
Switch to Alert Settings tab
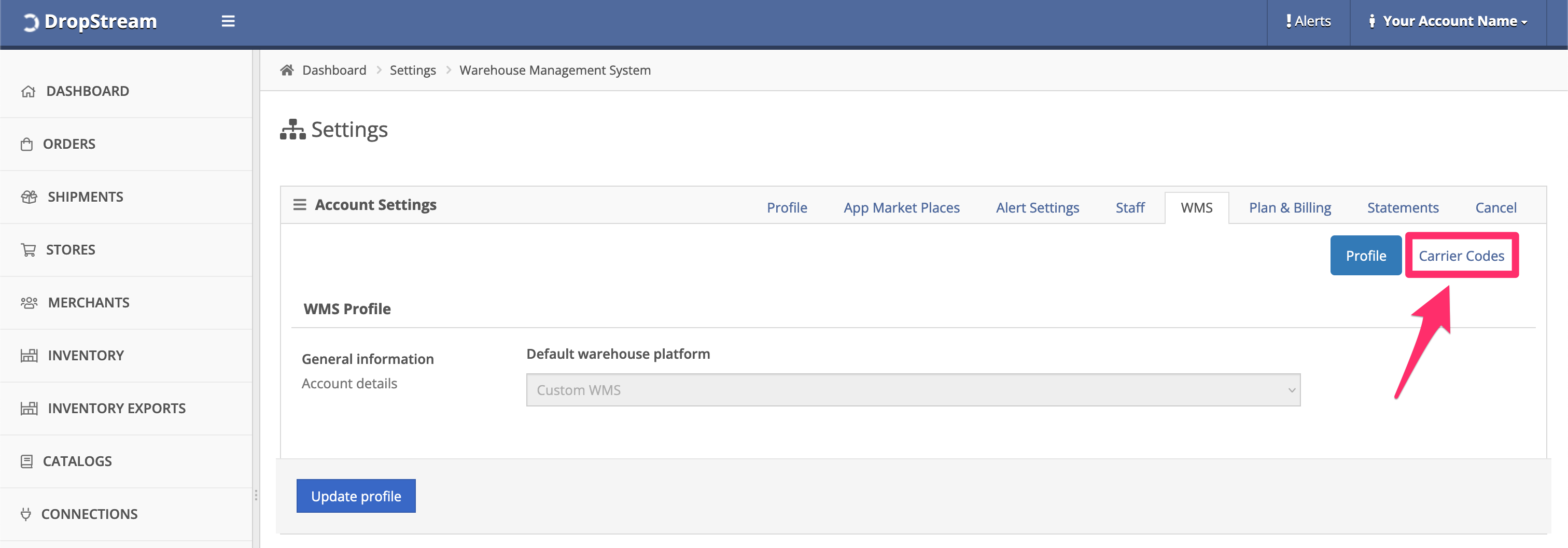tap(1037, 207)
